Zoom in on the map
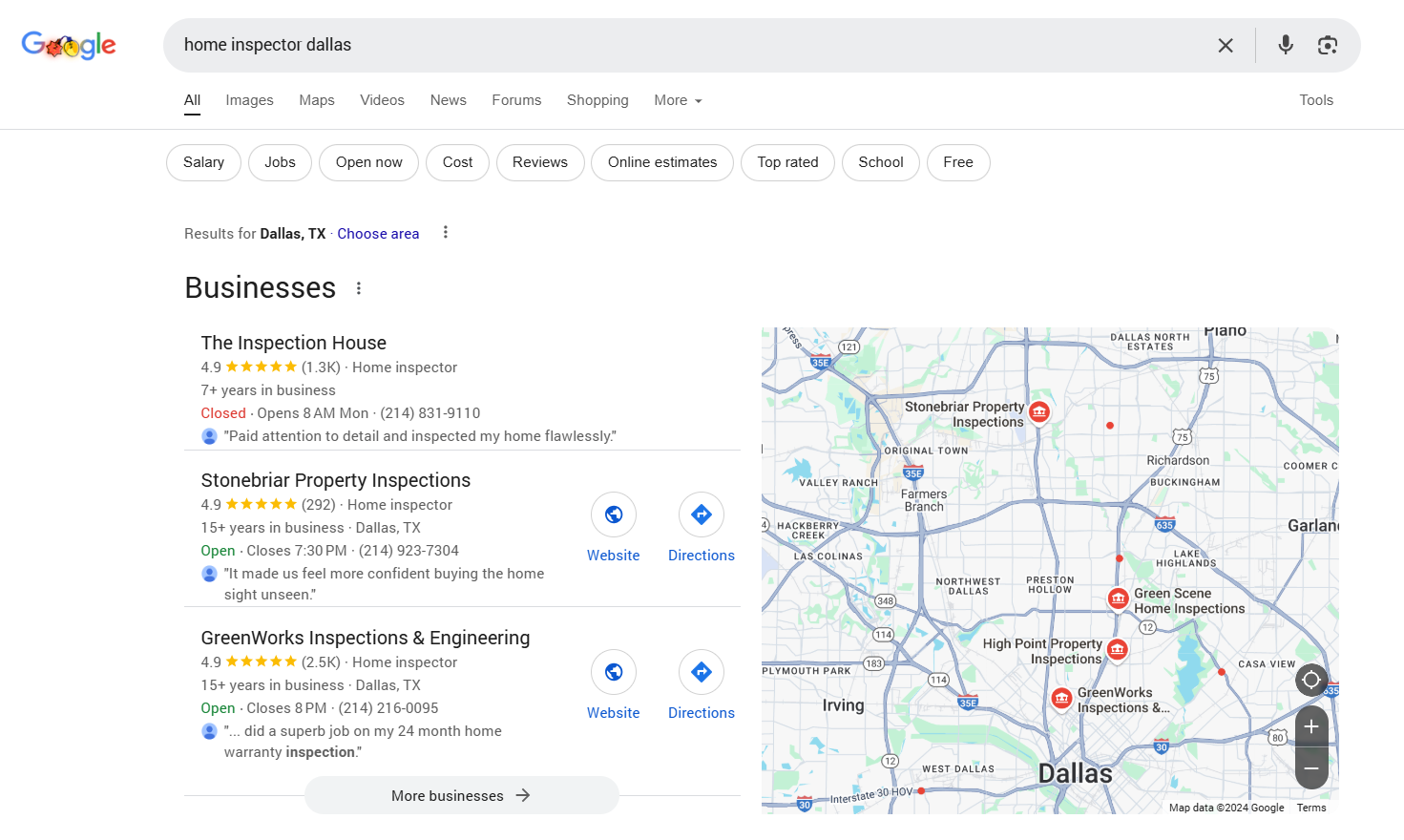 1311,726
